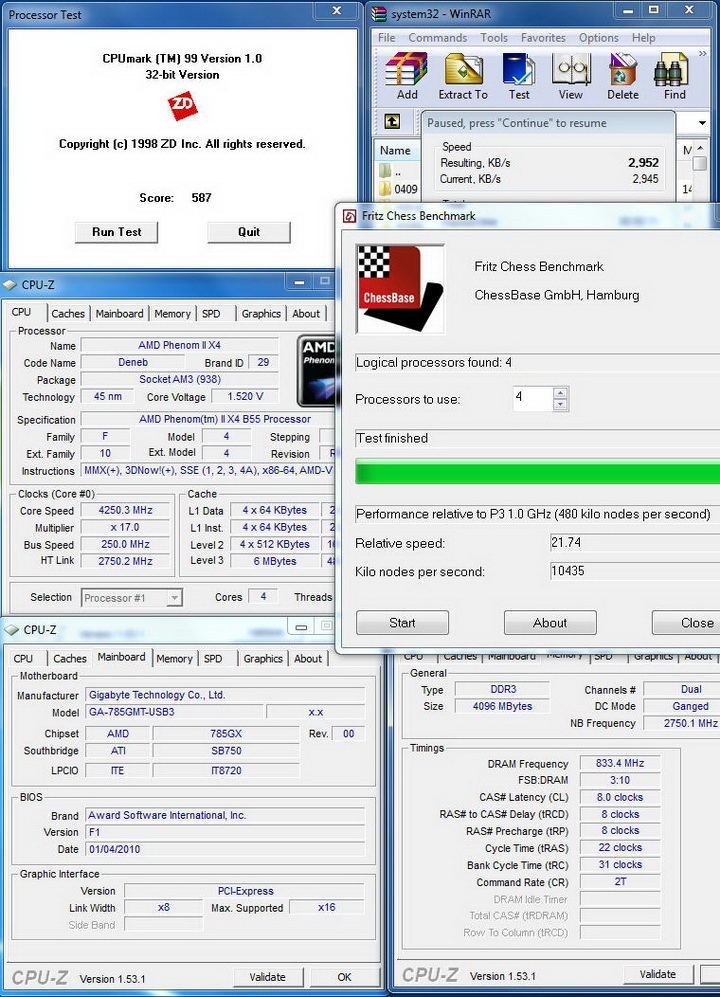Image resolution: width=720 pixels, height=997 pixels.
Task: Click the lower CPU-Z Mainboard window title icon
Action: [x=11, y=629]
